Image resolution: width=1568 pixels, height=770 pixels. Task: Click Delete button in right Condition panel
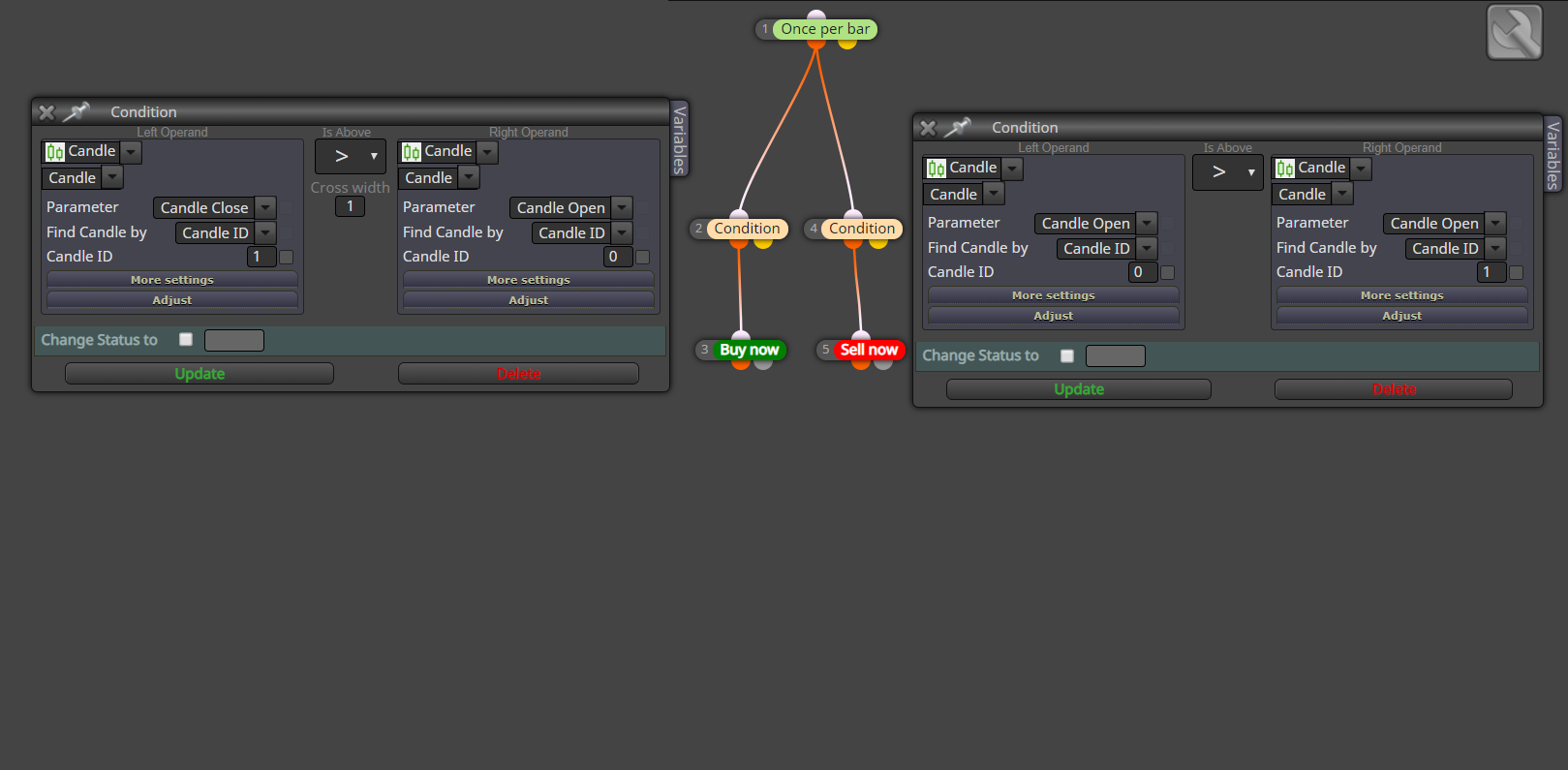1394,389
